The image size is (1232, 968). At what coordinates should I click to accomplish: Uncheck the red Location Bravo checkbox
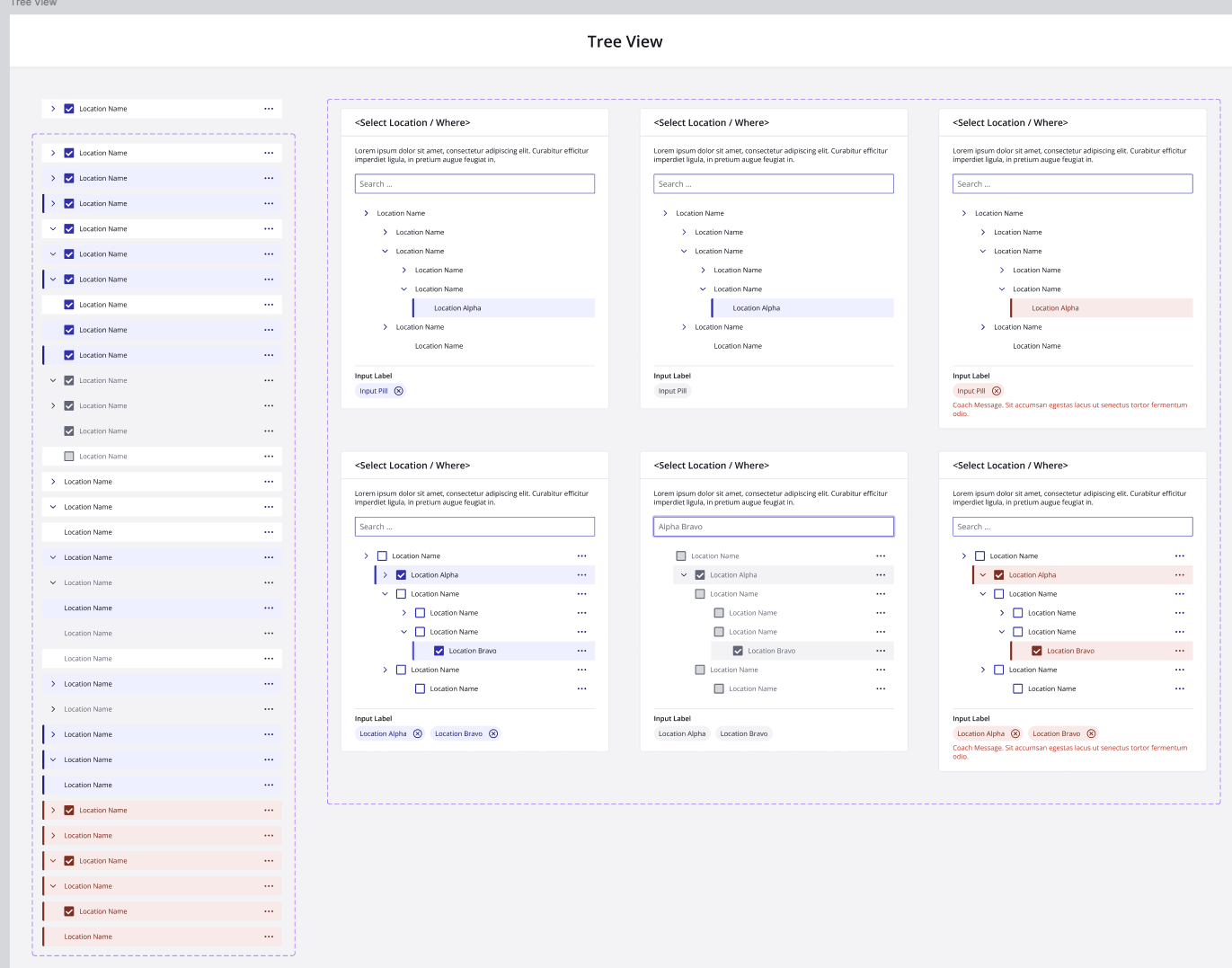[1037, 651]
